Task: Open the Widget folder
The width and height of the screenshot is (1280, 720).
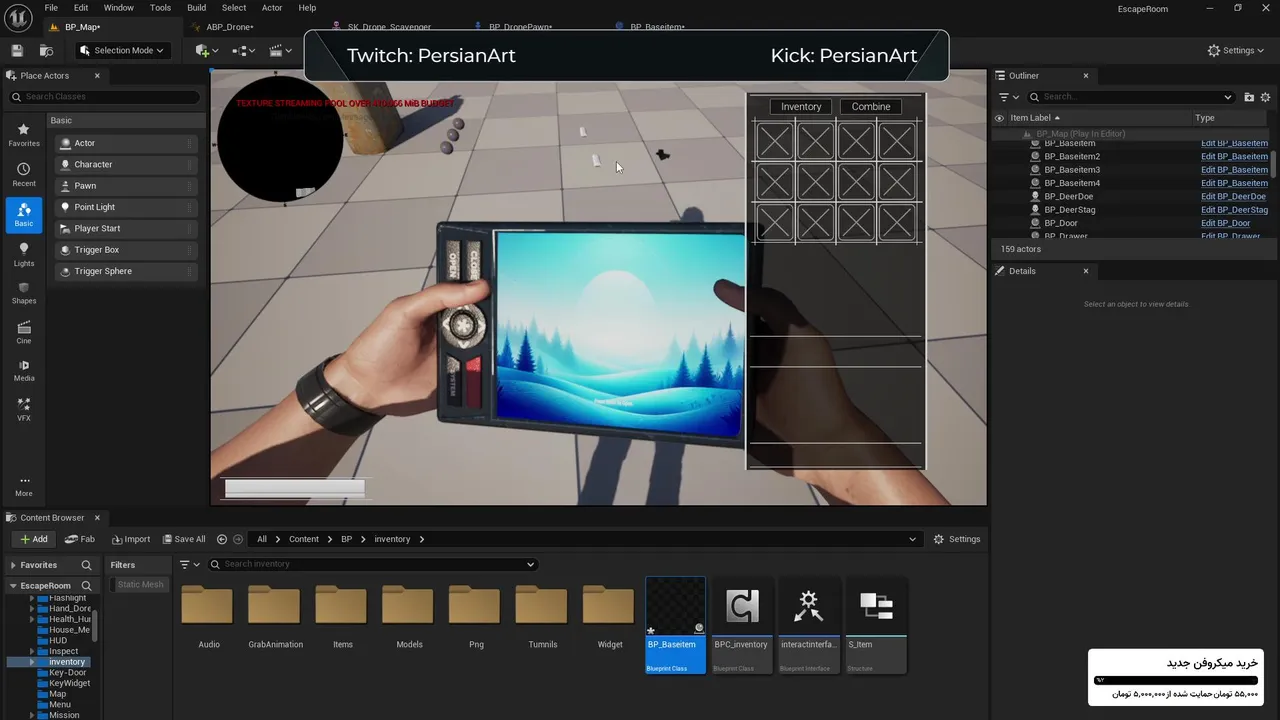Action: pyautogui.click(x=610, y=617)
